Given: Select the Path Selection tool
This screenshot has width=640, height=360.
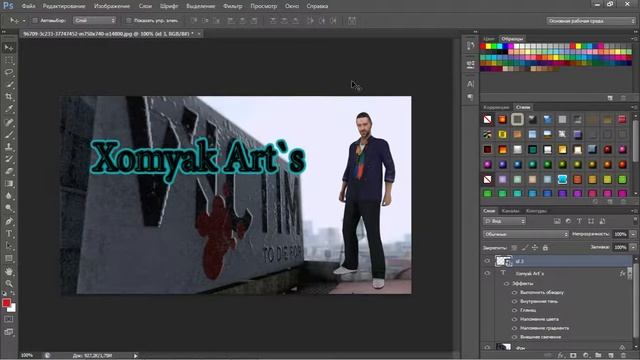Looking at the screenshot, I should point(9,246).
